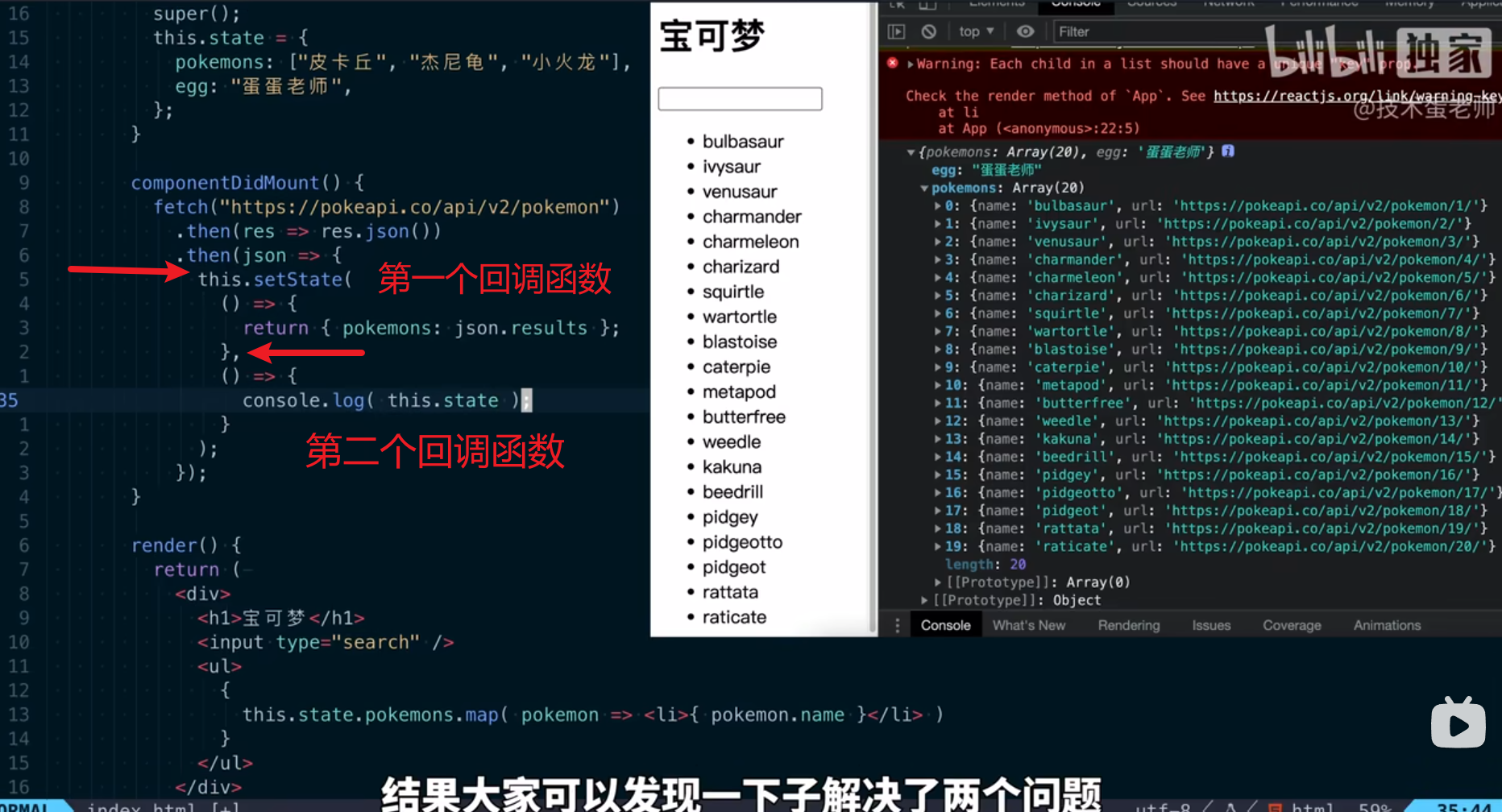The width and height of the screenshot is (1502, 812).
Task: Click the blue info badge after the logged object
Action: 1228,151
